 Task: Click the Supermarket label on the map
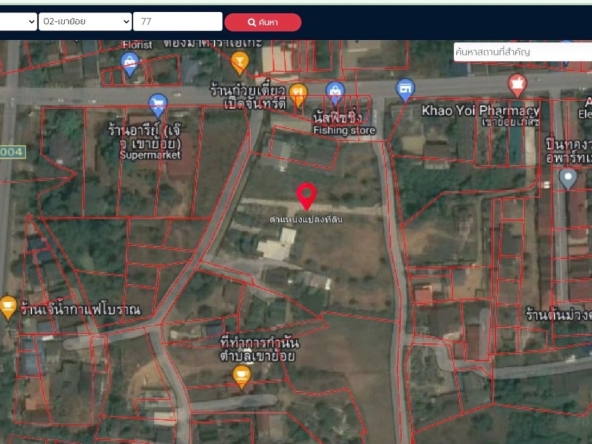(x=150, y=155)
